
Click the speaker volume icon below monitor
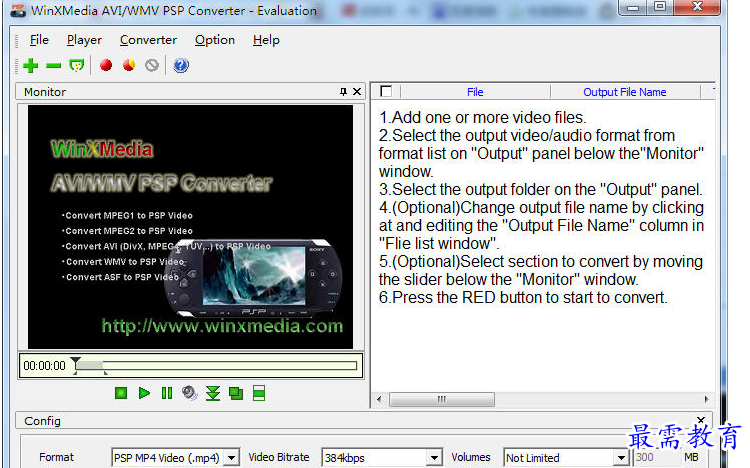pos(189,393)
